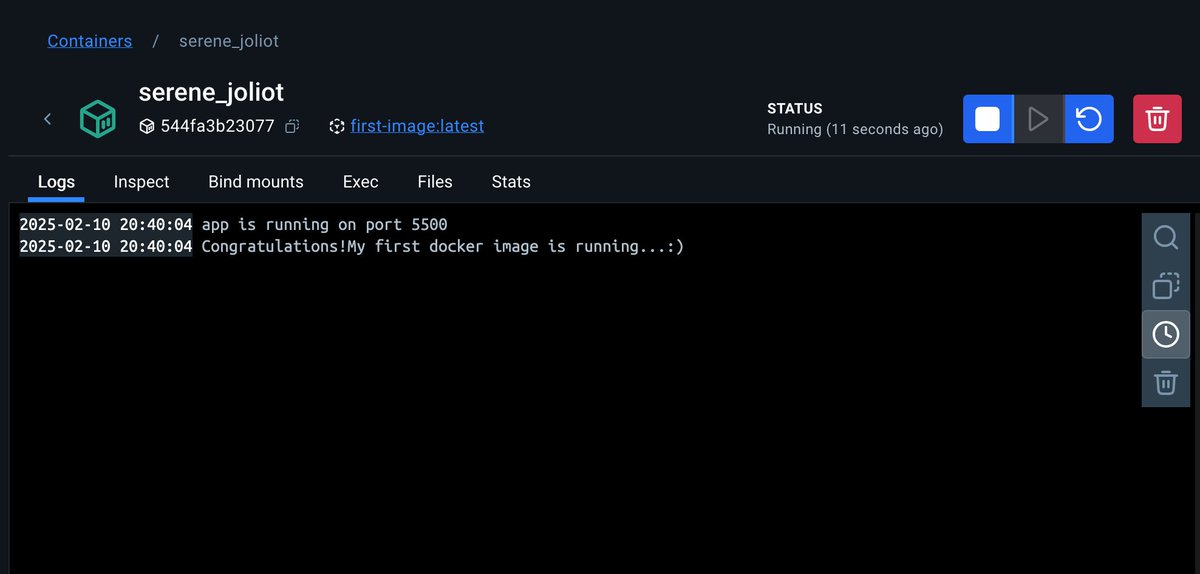Copy container ID 544fa3b23077

click(x=292, y=127)
